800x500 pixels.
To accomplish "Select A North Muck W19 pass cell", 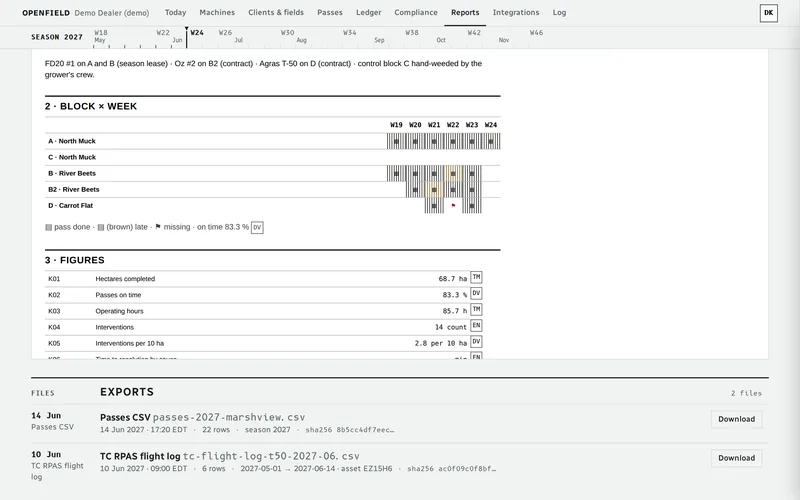I will click(396, 141).
